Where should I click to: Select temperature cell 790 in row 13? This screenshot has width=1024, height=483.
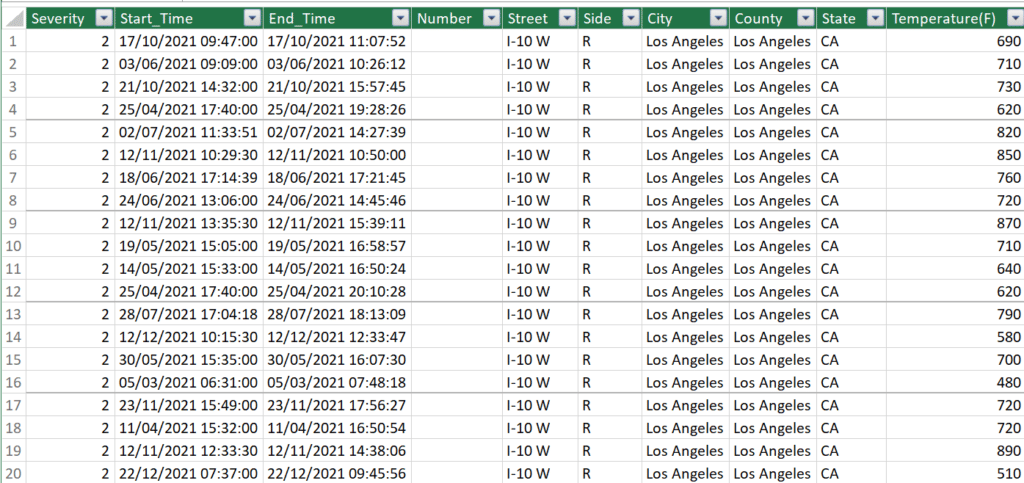pos(955,314)
